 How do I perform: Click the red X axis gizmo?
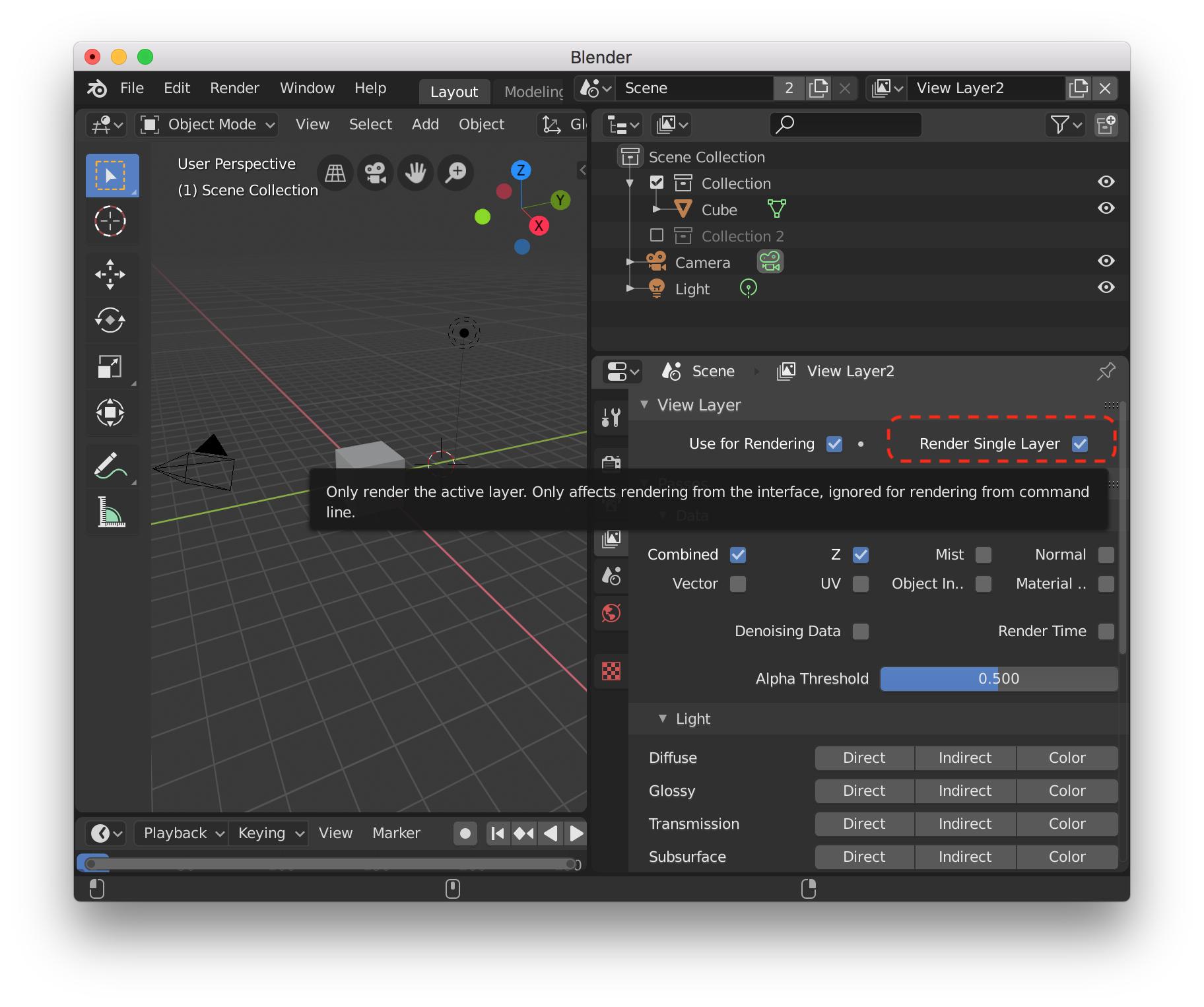point(539,226)
